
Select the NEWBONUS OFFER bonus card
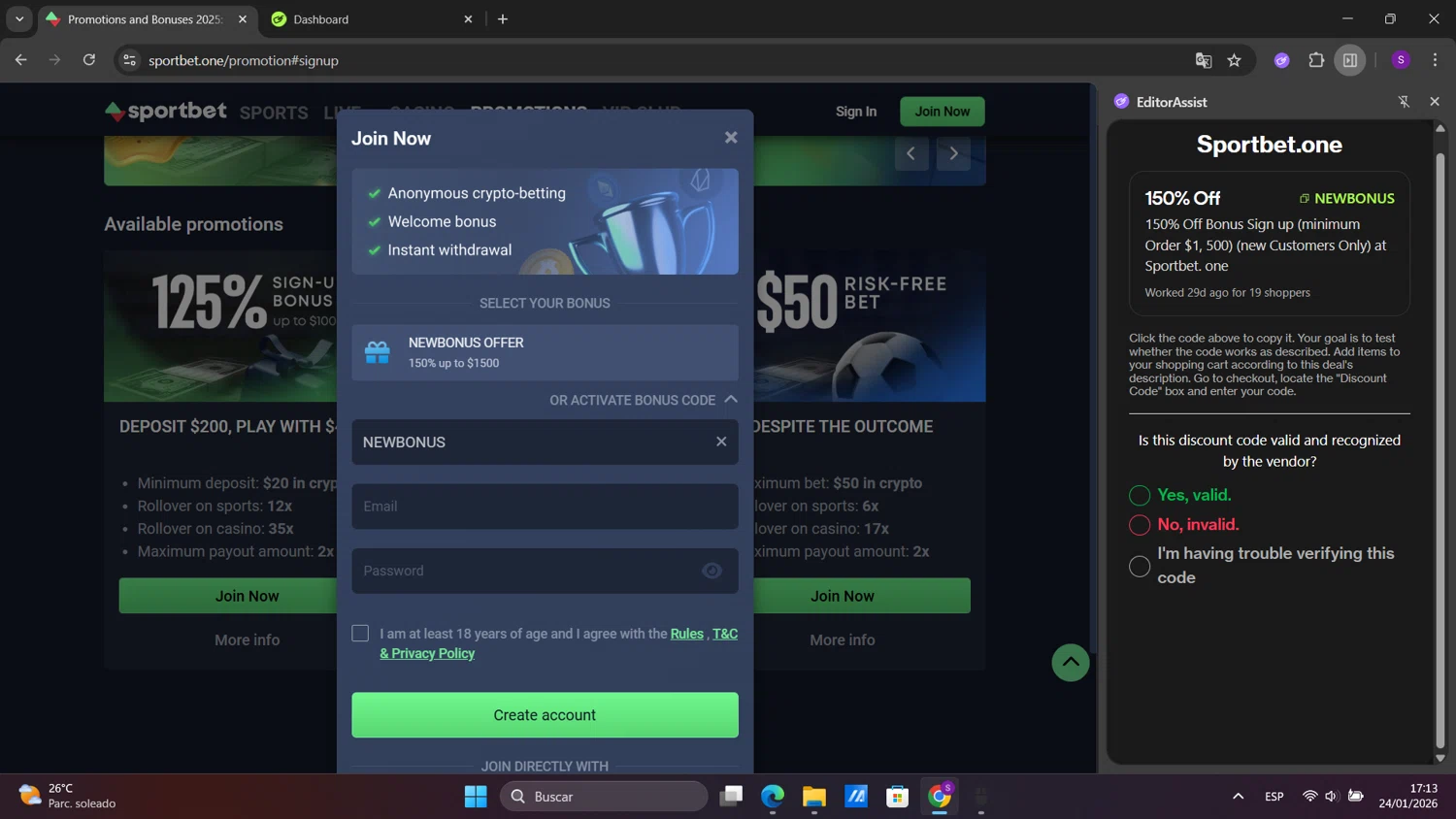pyautogui.click(x=545, y=352)
